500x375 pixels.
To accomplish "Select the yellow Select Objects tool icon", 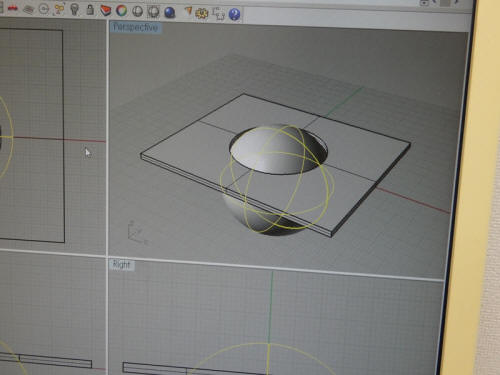I will (59, 9).
